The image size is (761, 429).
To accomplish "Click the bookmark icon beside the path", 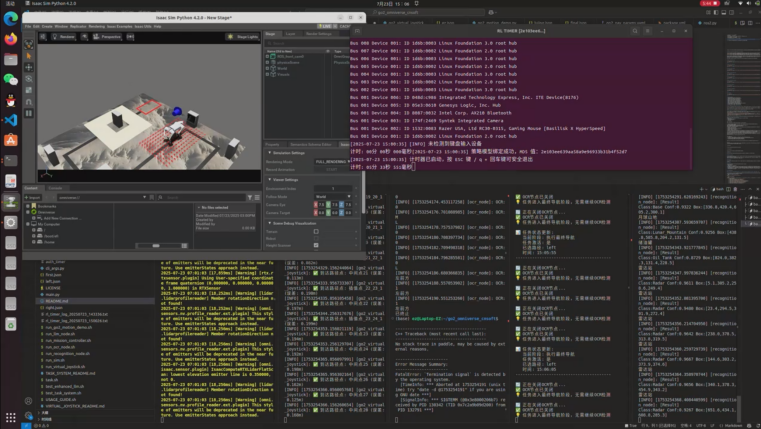I will (x=152, y=198).
